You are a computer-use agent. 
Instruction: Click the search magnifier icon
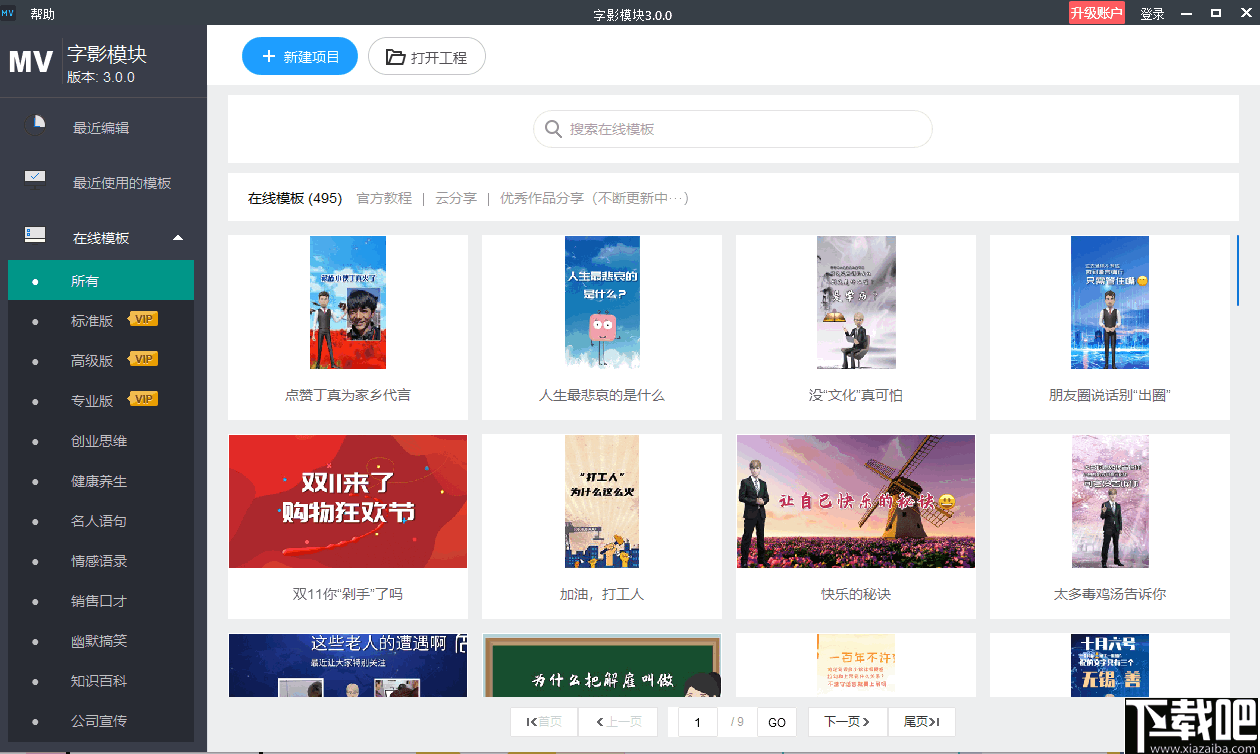click(x=553, y=129)
